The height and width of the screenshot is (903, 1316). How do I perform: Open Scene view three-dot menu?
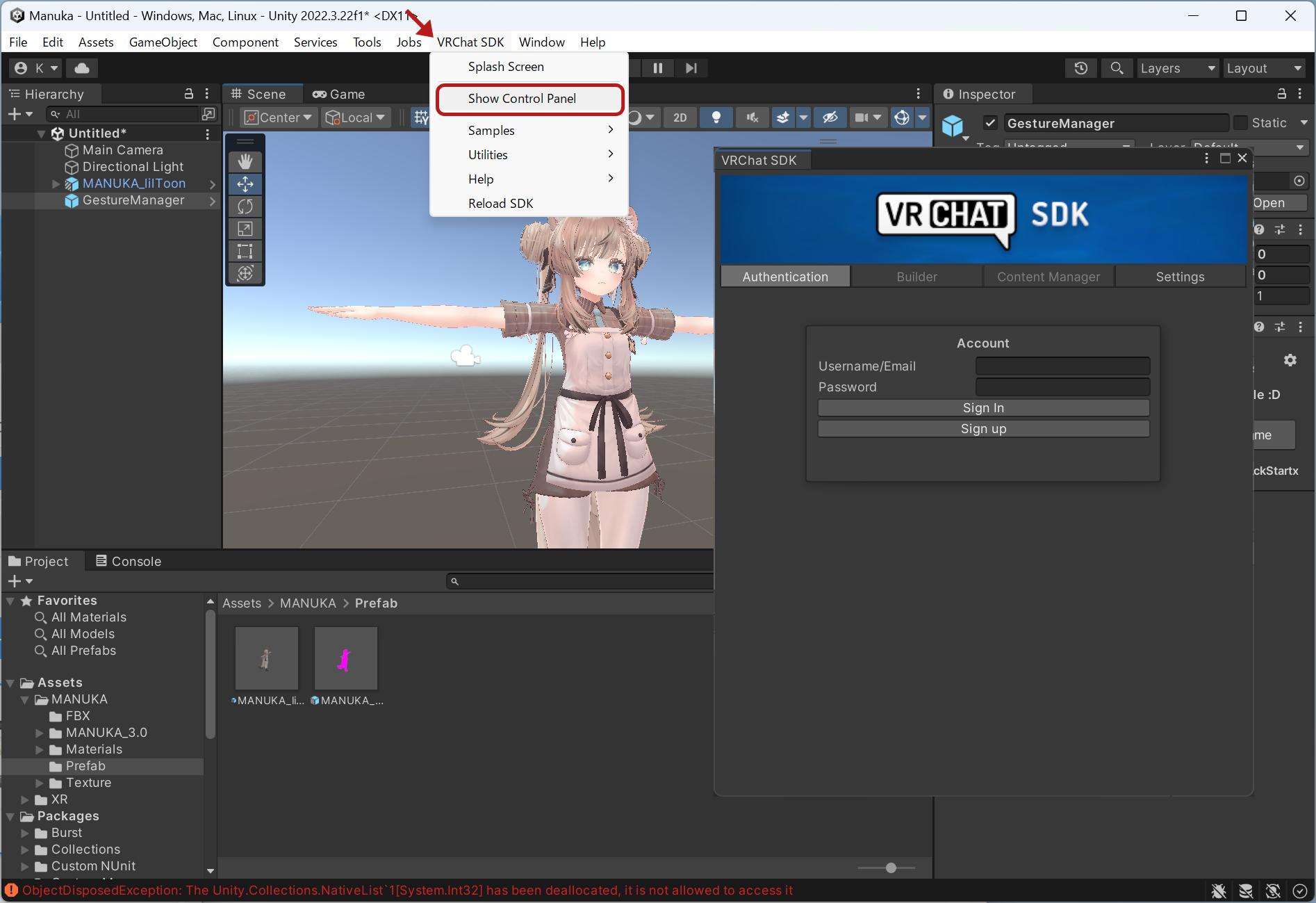pos(919,94)
